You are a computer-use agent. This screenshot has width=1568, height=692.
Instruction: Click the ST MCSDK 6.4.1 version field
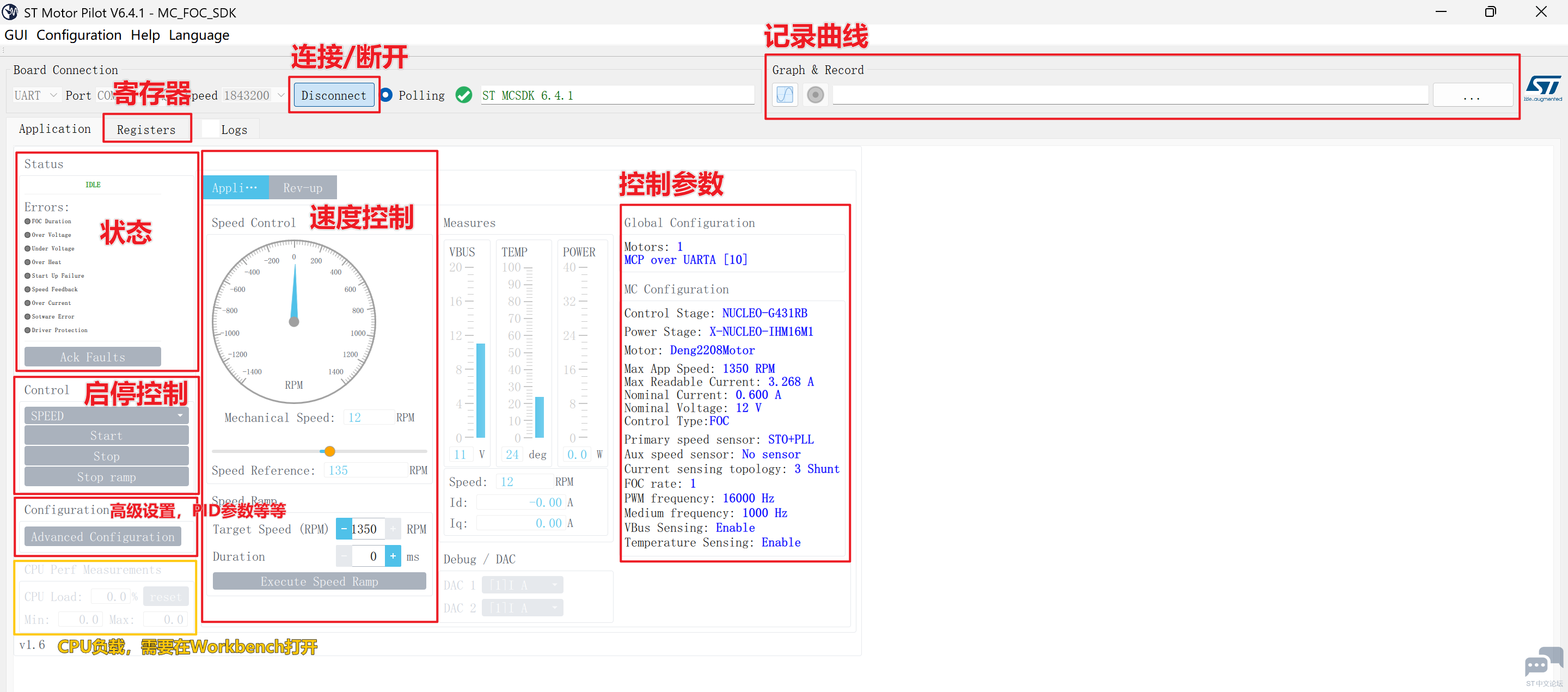point(617,96)
